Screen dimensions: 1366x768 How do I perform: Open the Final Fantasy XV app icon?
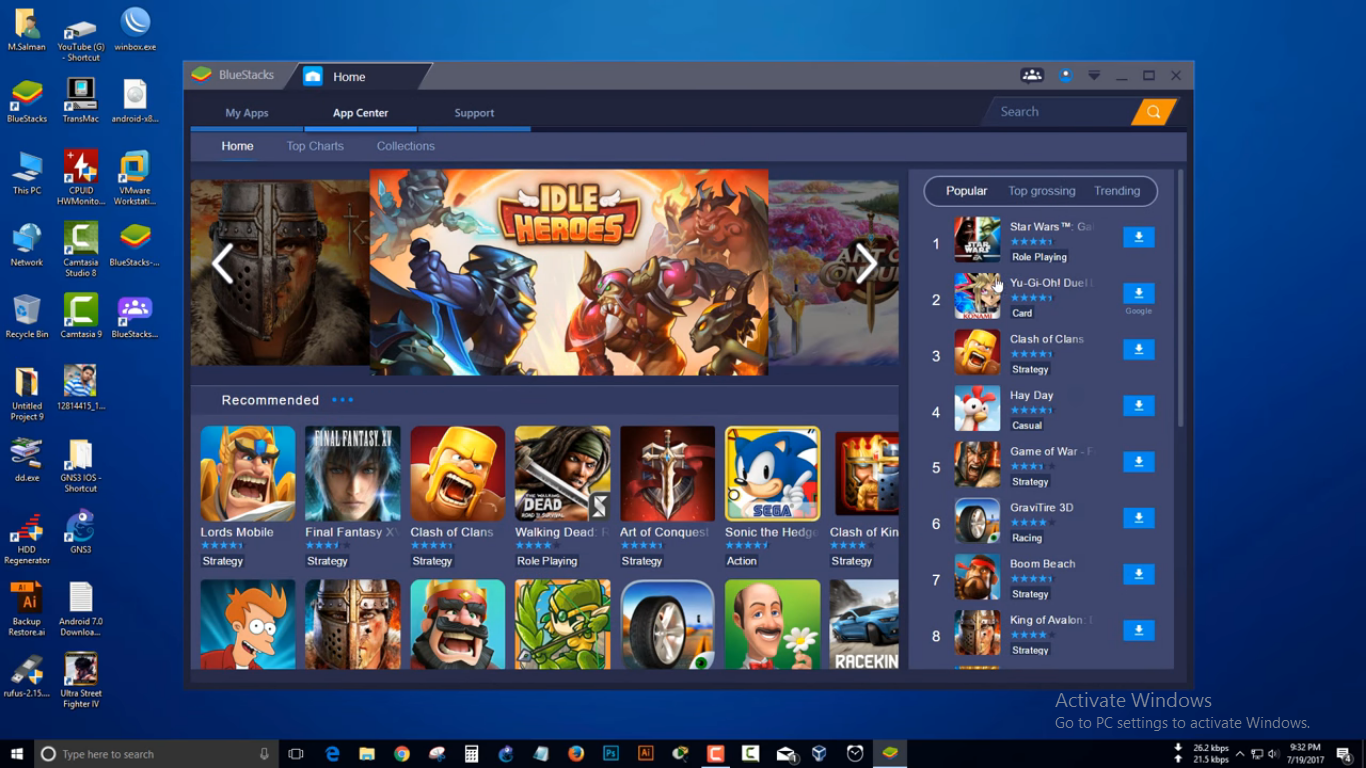click(x=353, y=473)
